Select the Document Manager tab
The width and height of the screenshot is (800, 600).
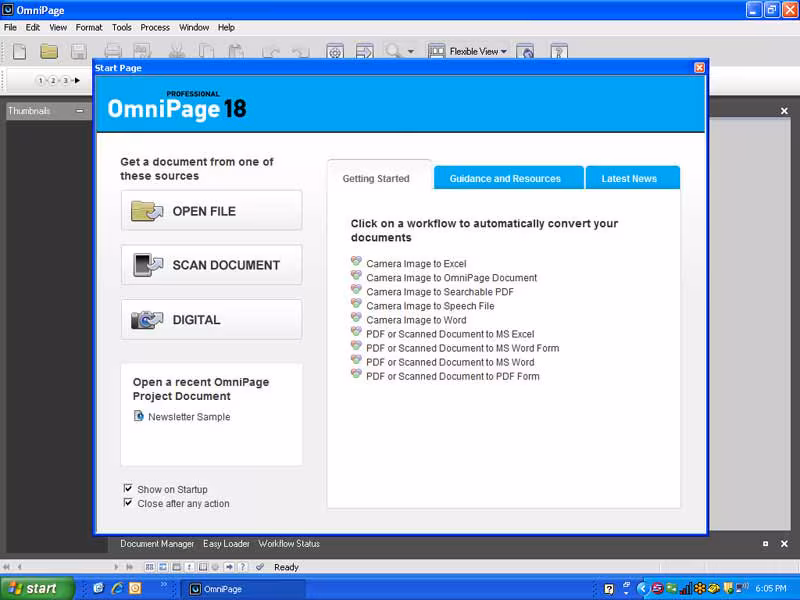[x=157, y=544]
